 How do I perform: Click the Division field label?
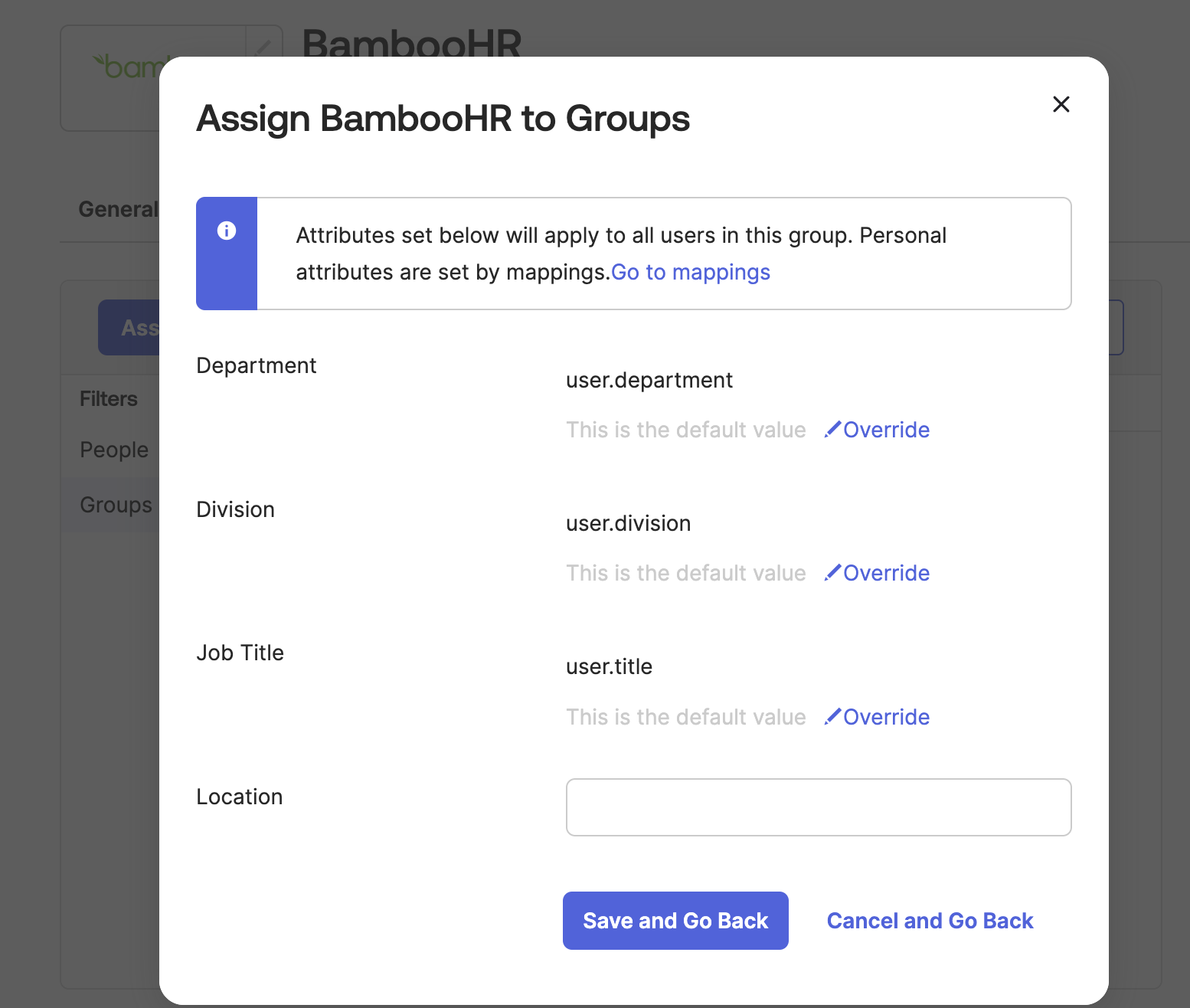pos(235,509)
